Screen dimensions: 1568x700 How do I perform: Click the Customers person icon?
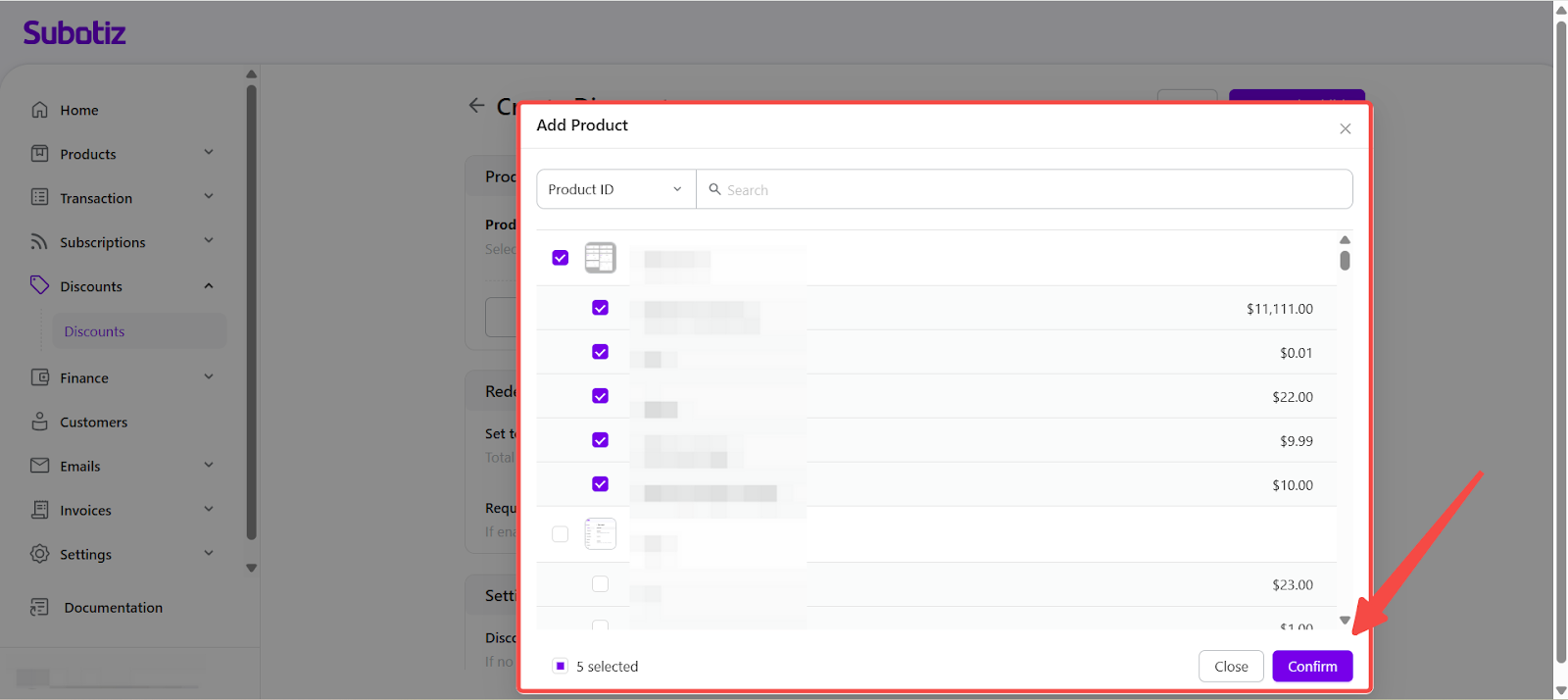click(x=39, y=422)
